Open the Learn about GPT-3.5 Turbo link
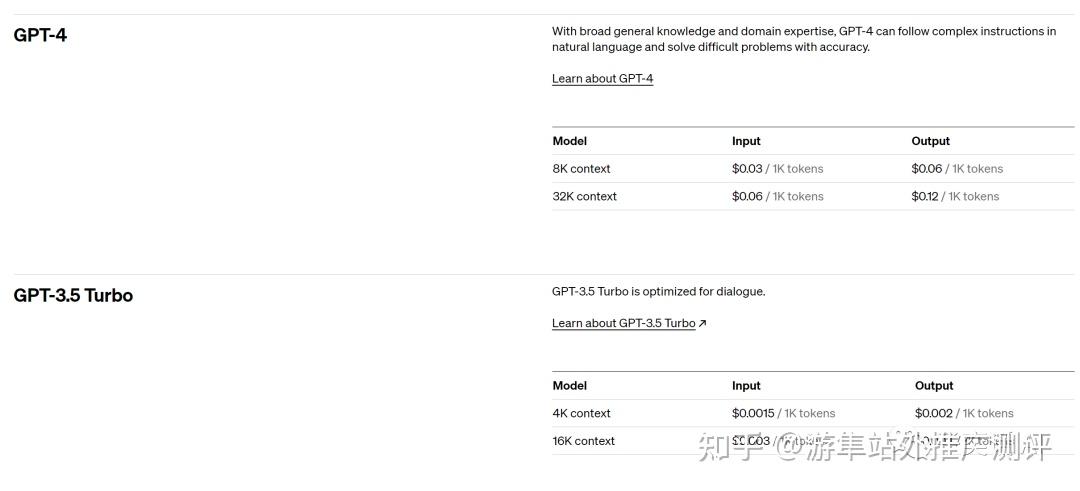Image resolution: width=1080 pixels, height=491 pixels. 623,323
